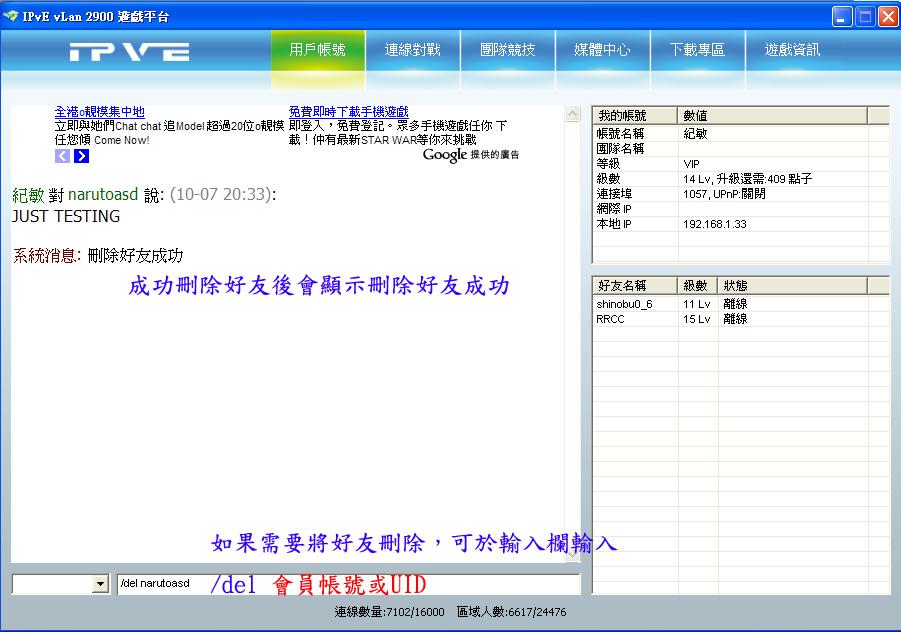Show previous ad with left arrow

coord(63,156)
